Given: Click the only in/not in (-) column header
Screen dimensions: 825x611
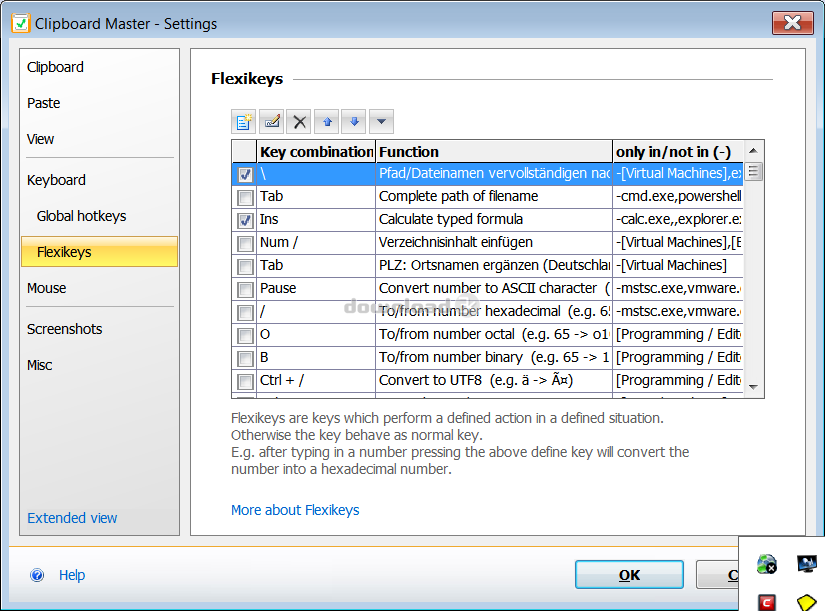Looking at the screenshot, I should [x=678, y=152].
